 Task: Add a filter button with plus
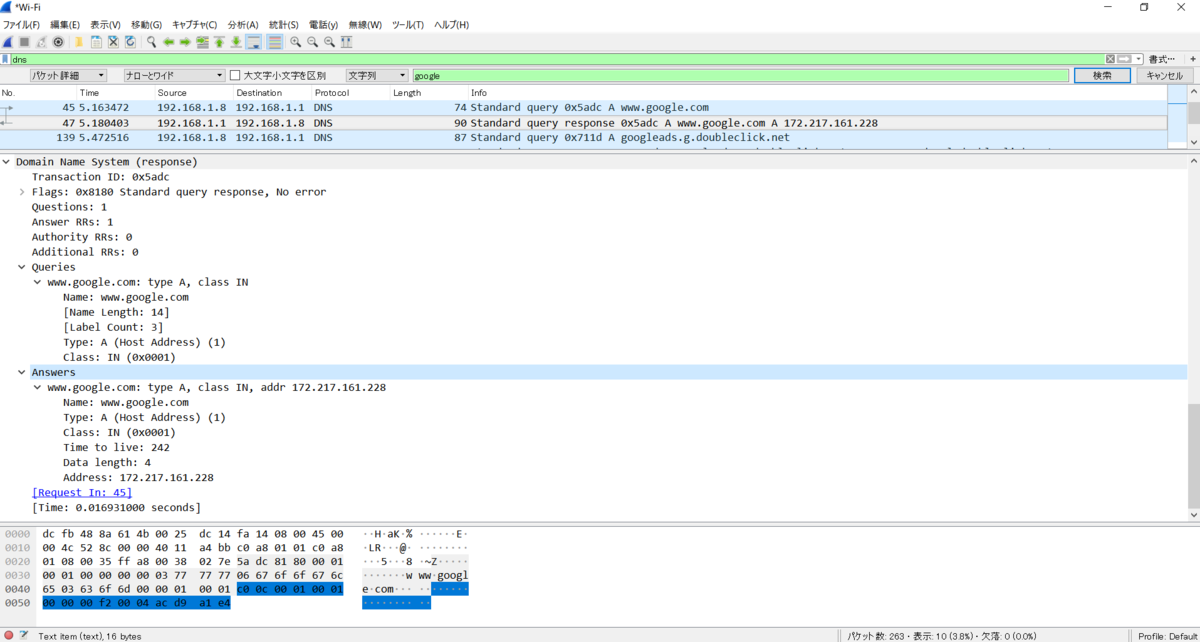point(1193,59)
